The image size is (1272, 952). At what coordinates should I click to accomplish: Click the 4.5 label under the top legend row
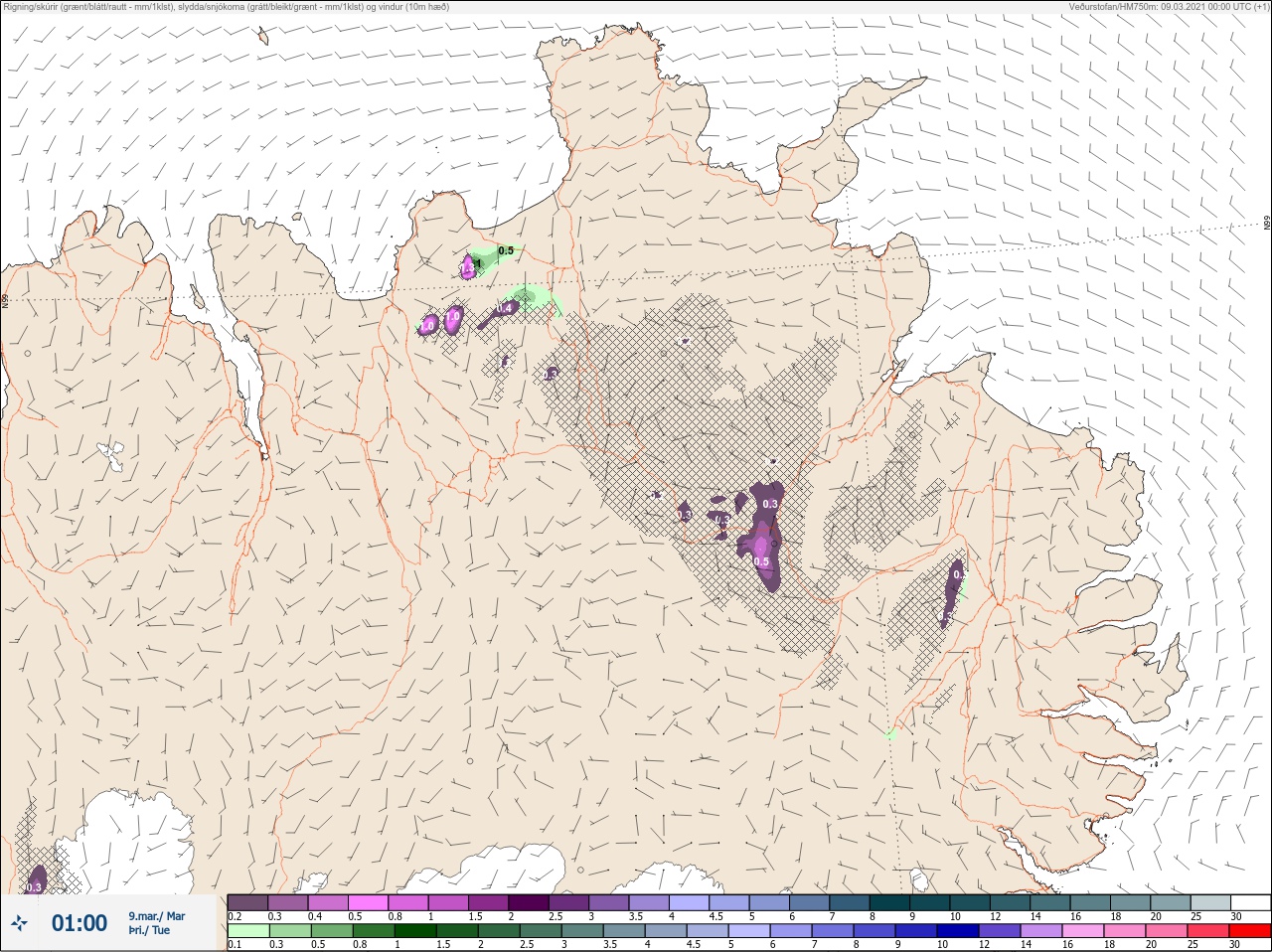coord(715,916)
